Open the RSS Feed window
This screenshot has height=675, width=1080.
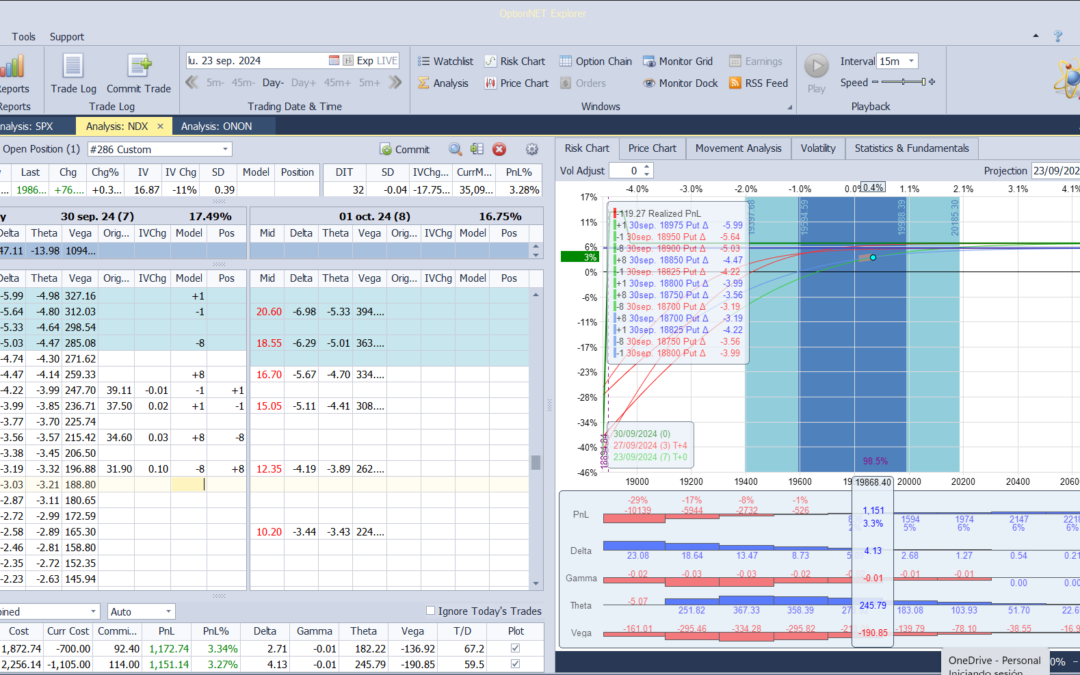(x=758, y=83)
